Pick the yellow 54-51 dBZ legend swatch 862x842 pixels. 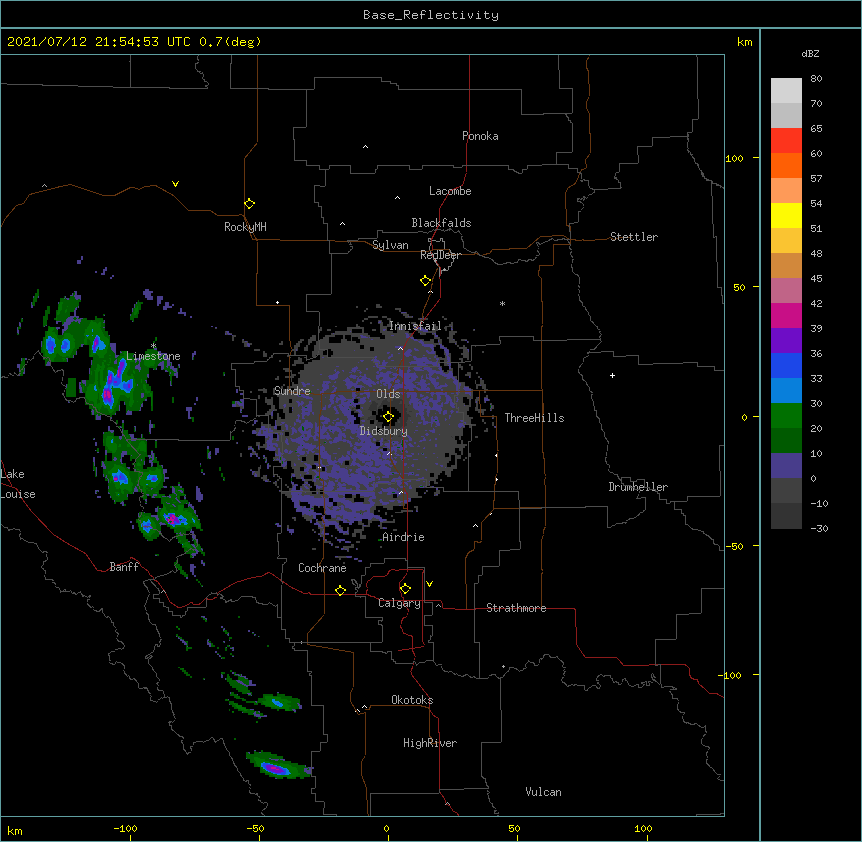786,216
